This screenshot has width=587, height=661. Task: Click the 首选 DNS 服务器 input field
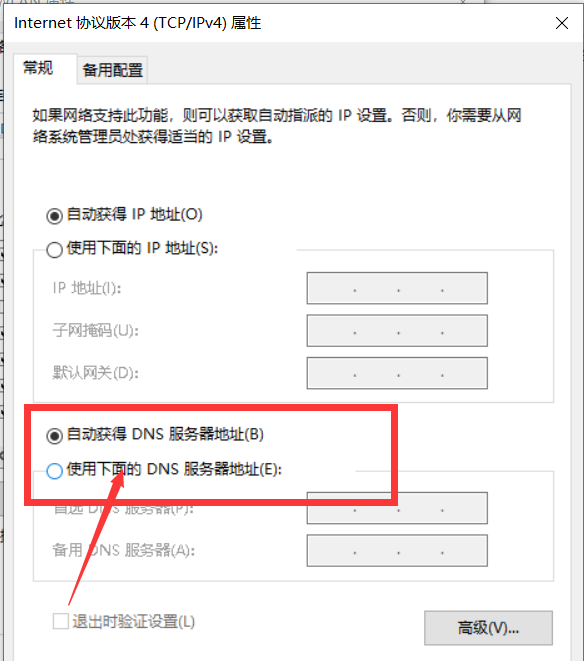(x=397, y=508)
